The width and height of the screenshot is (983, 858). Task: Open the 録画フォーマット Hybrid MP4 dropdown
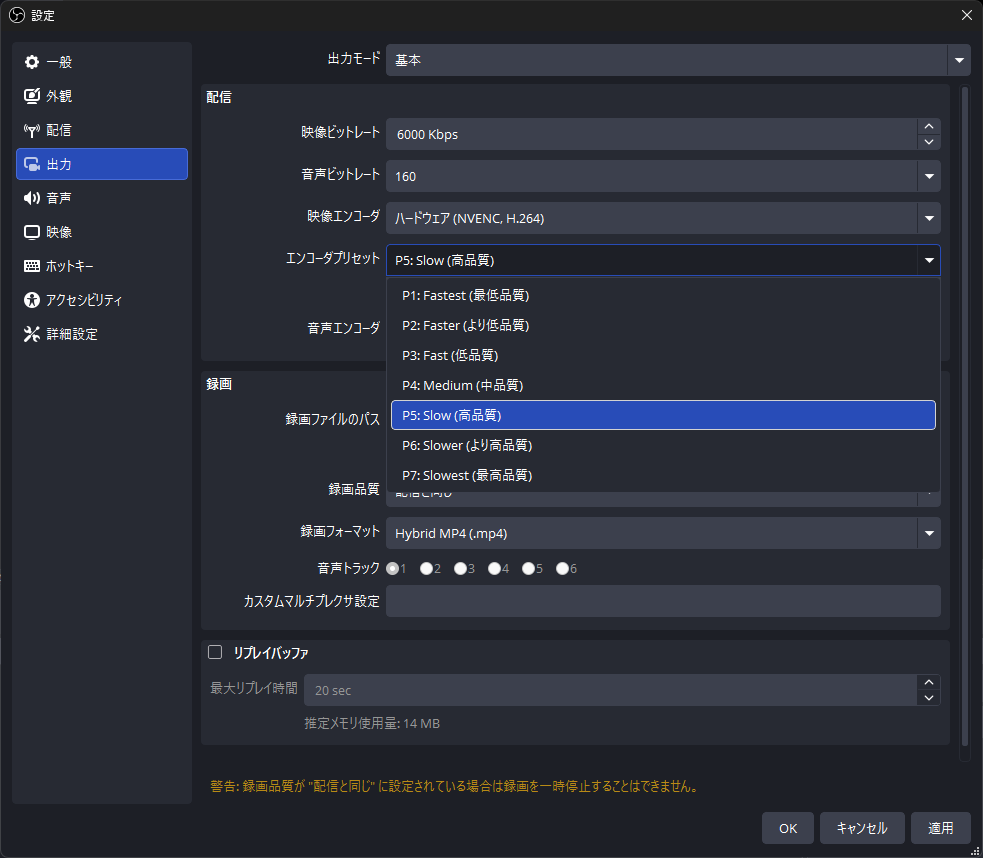pos(663,533)
